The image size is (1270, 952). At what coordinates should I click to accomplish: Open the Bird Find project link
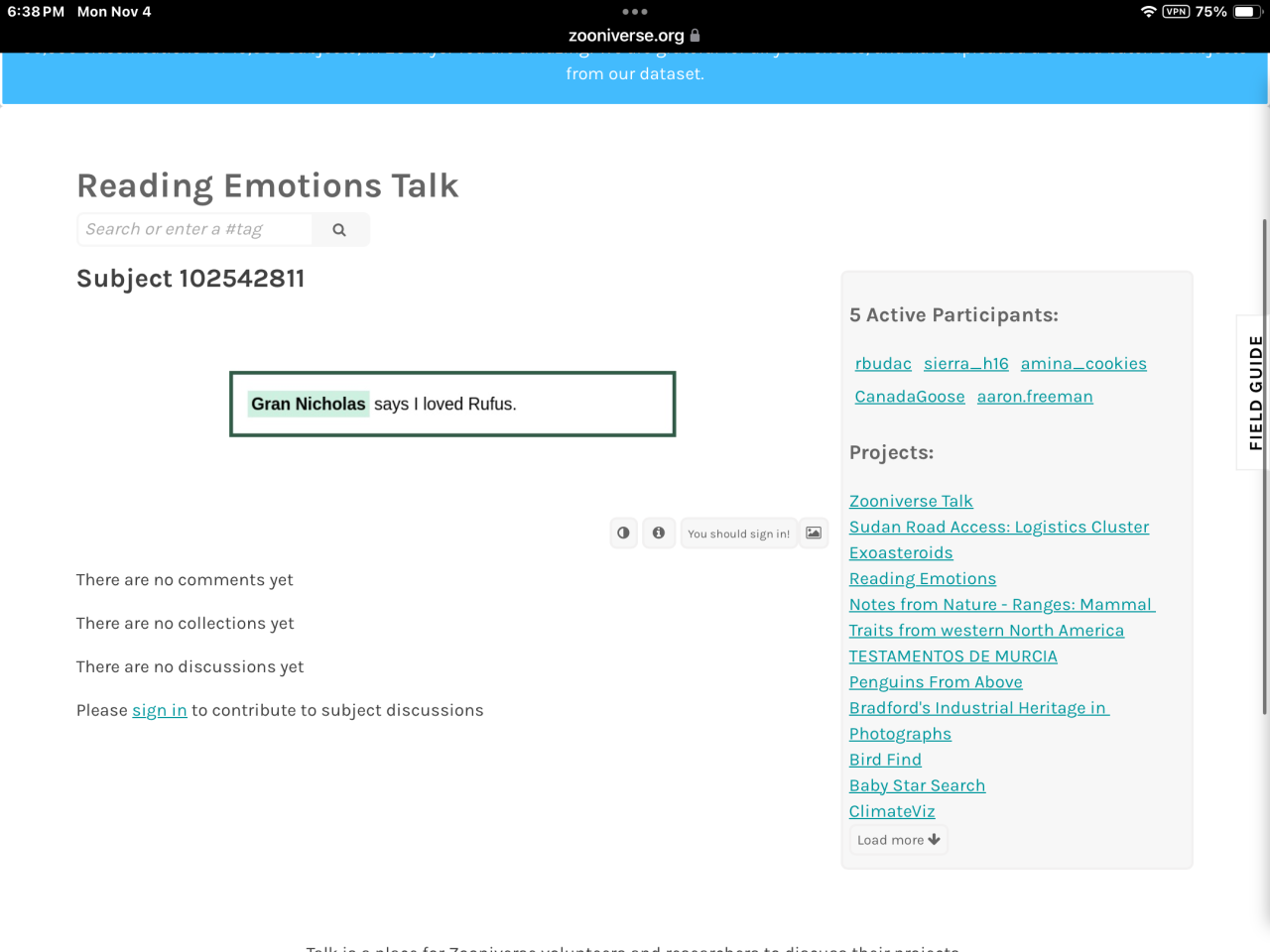coord(885,760)
